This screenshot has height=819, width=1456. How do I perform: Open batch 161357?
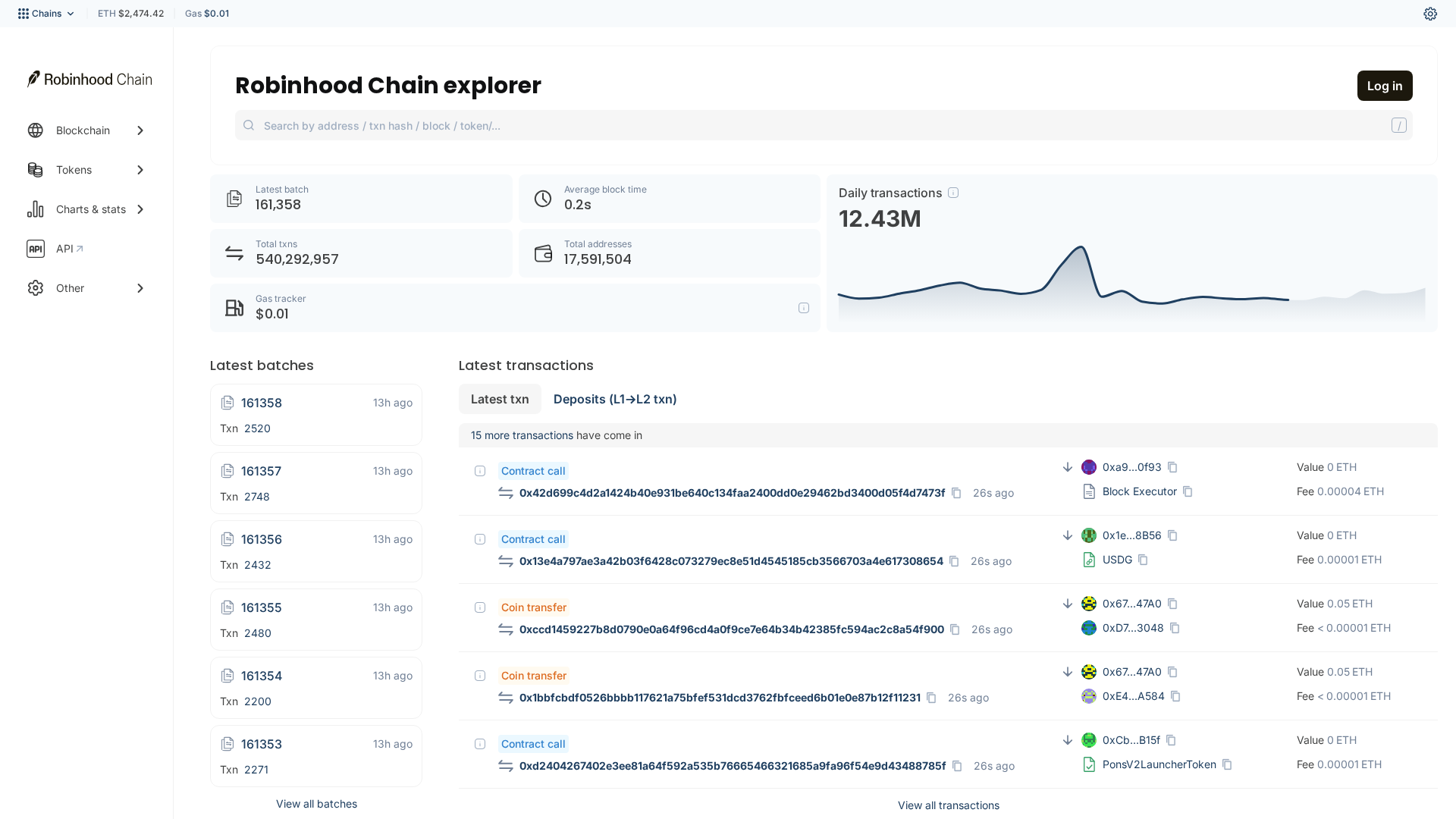coord(261,471)
